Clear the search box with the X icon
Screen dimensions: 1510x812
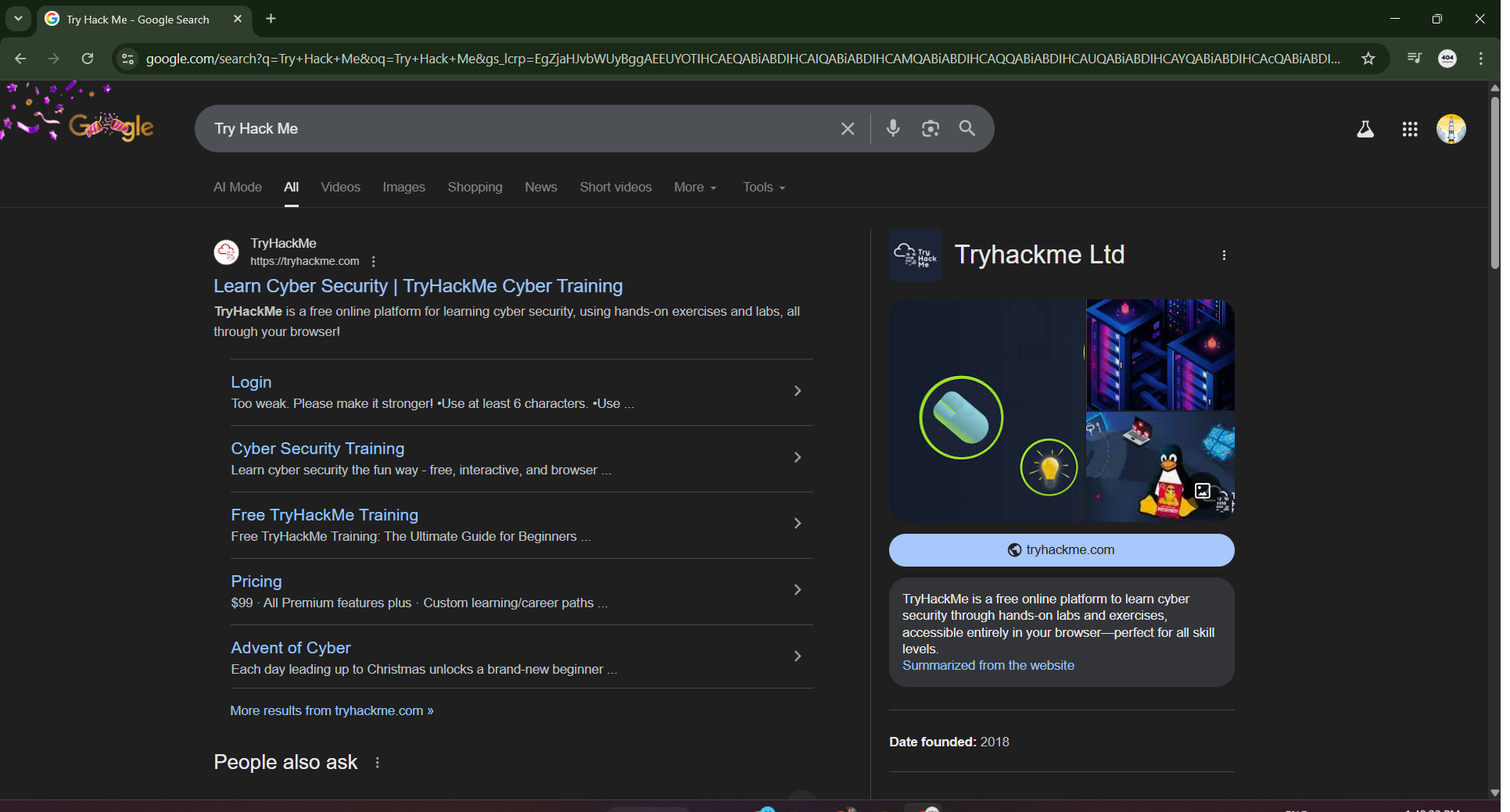coord(848,129)
